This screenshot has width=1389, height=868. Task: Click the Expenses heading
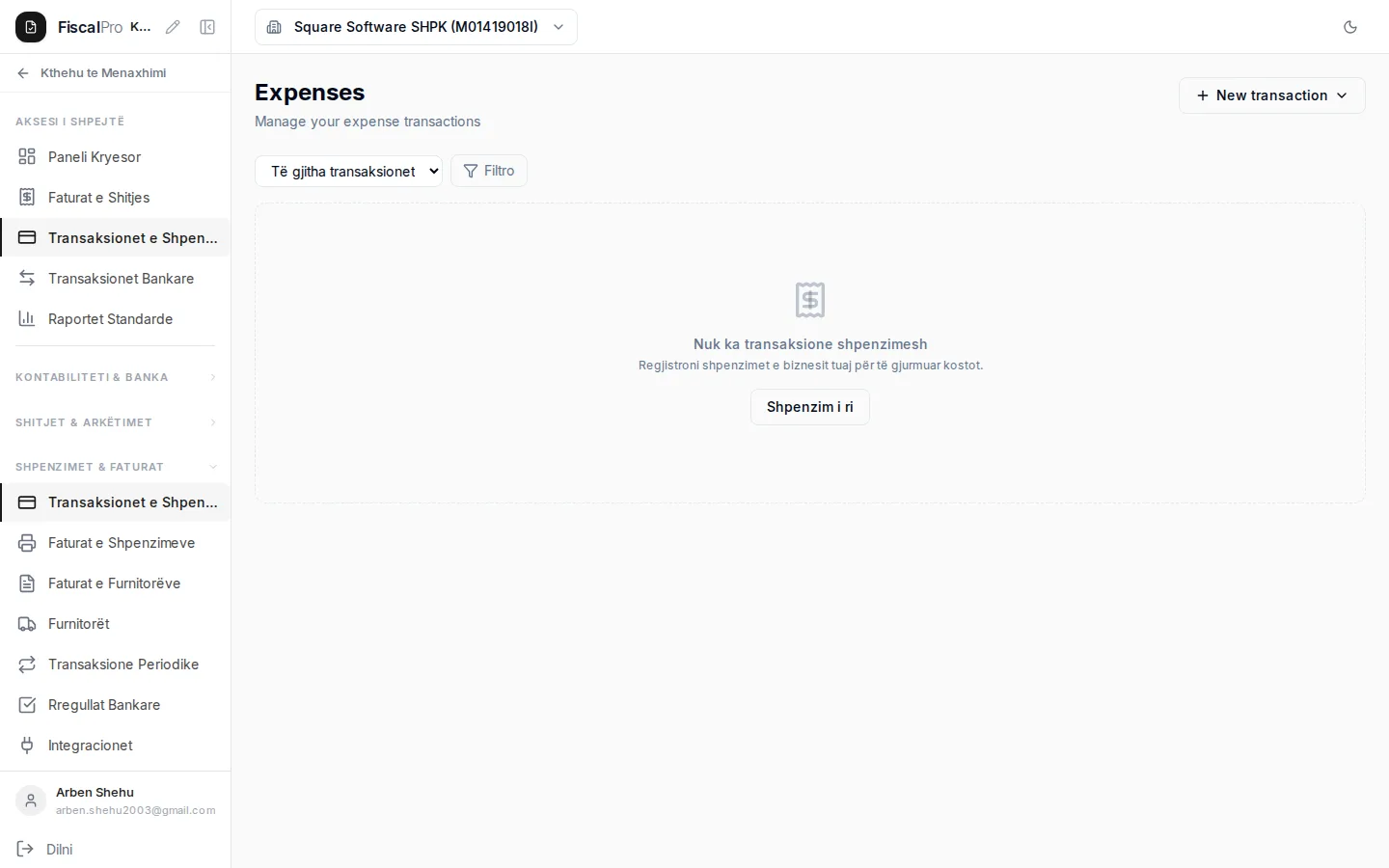click(x=310, y=93)
